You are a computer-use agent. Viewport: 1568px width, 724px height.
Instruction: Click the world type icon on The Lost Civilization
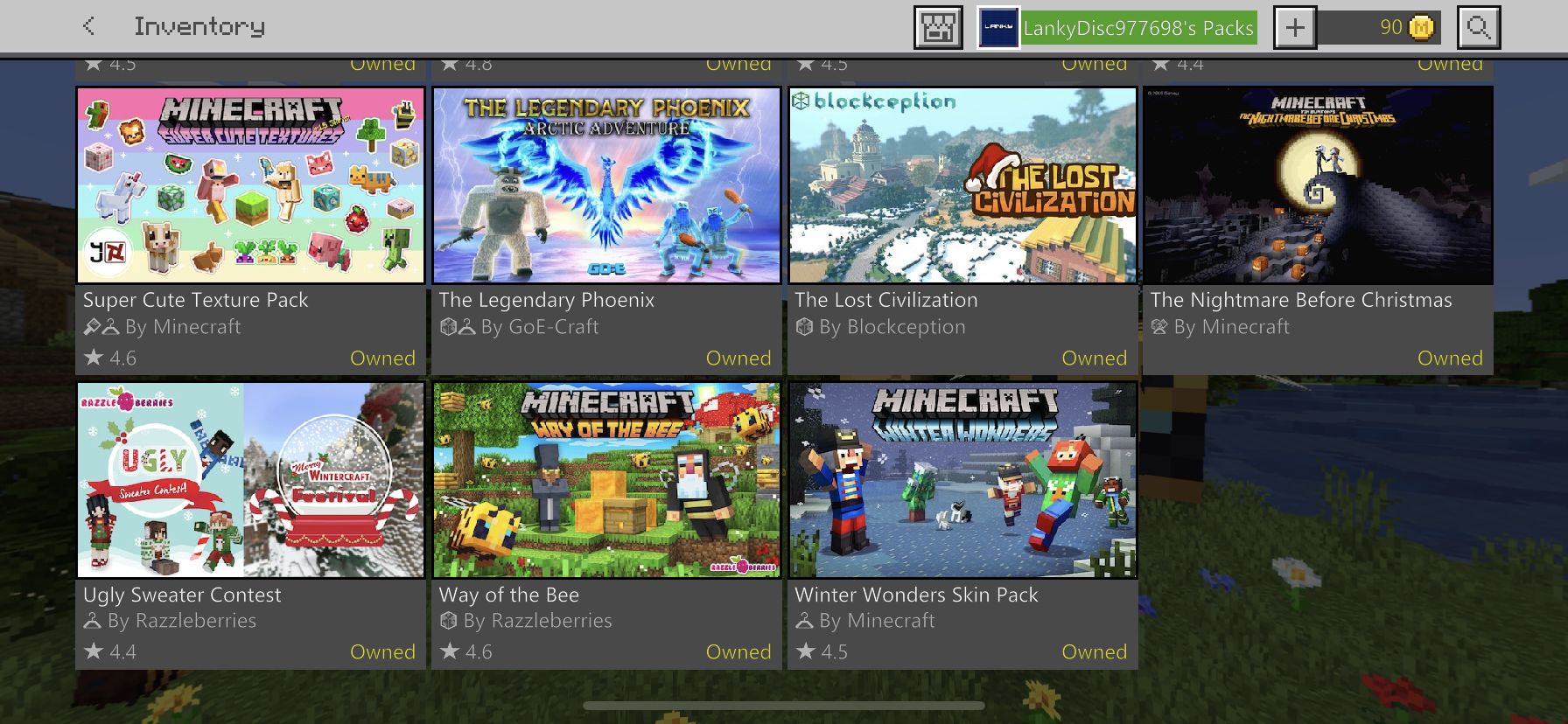tap(804, 327)
